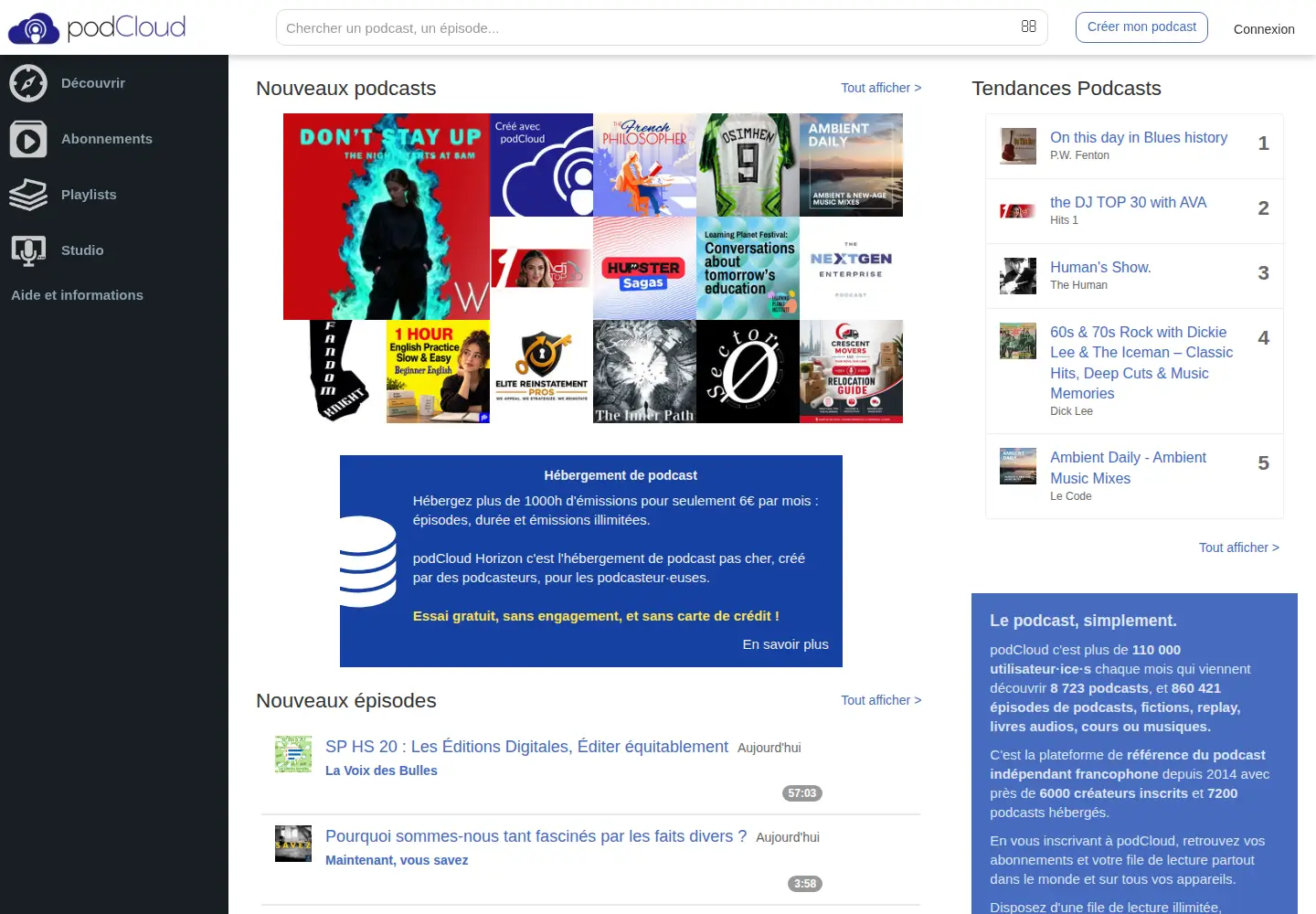
Task: Open the Don't Stay Up podcast cover
Action: coord(387,217)
